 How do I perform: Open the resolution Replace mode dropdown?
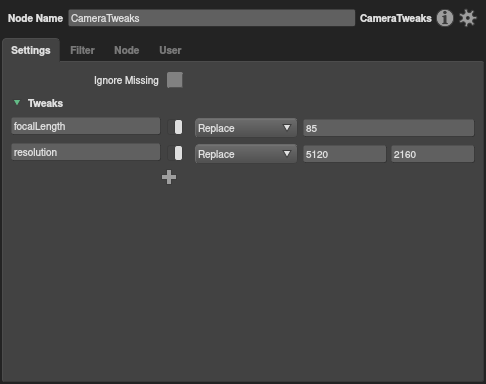click(x=246, y=154)
